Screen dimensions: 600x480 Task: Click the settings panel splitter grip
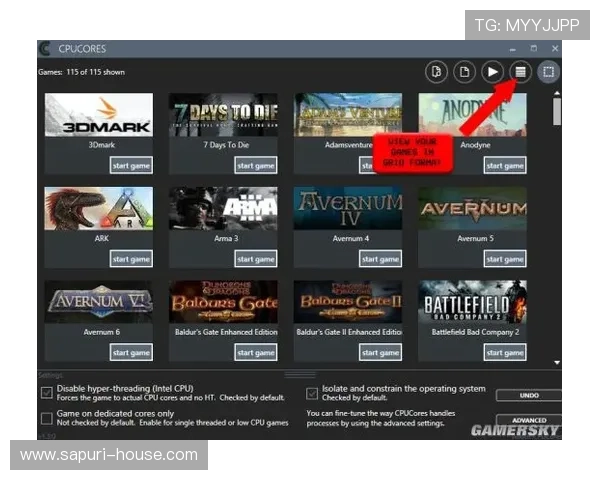point(299,375)
